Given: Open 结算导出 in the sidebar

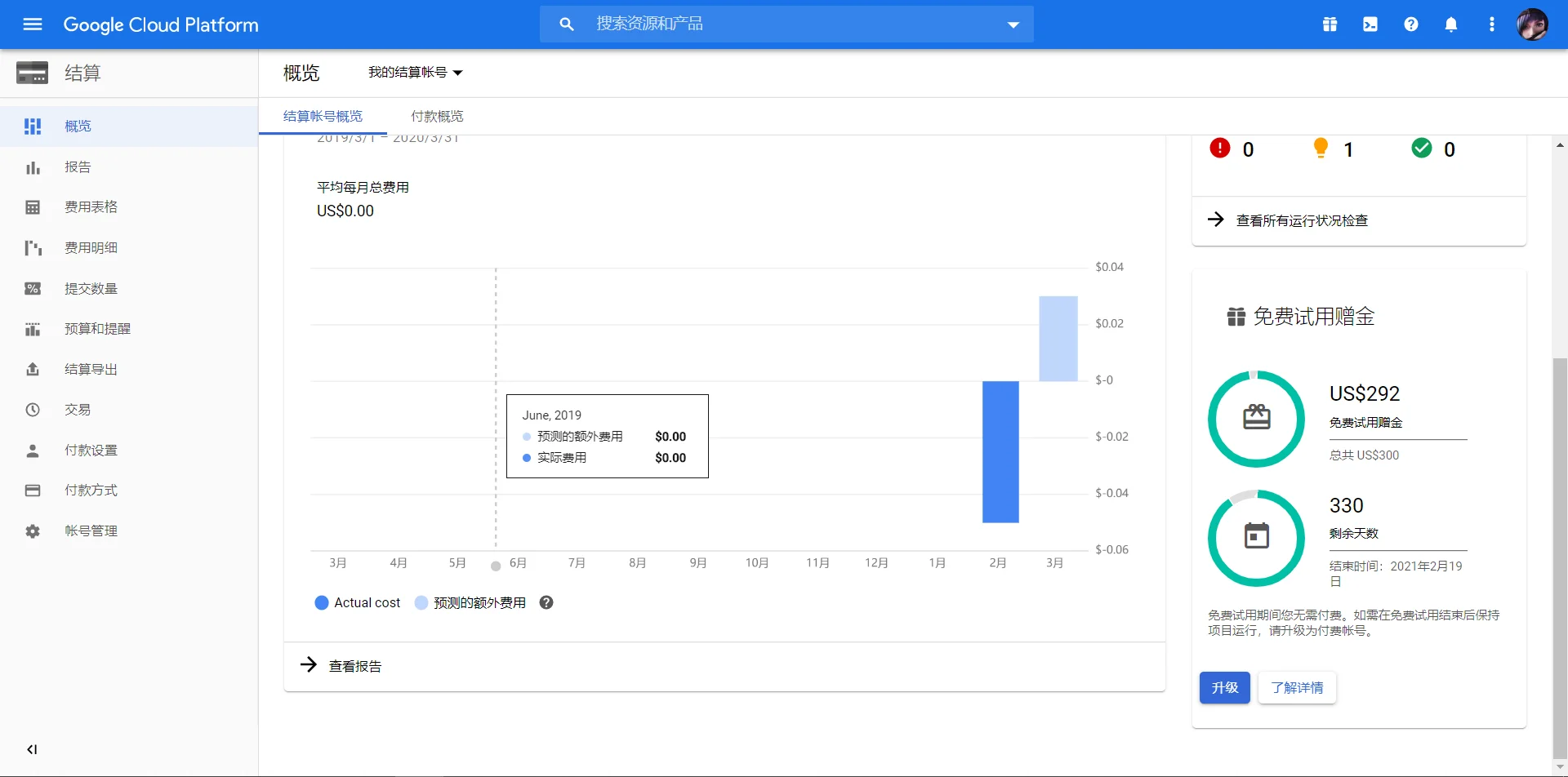Looking at the screenshot, I should [x=129, y=370].
